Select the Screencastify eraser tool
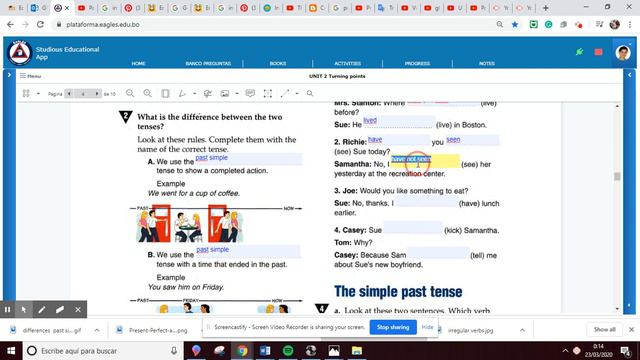640x360 pixels. point(60,309)
